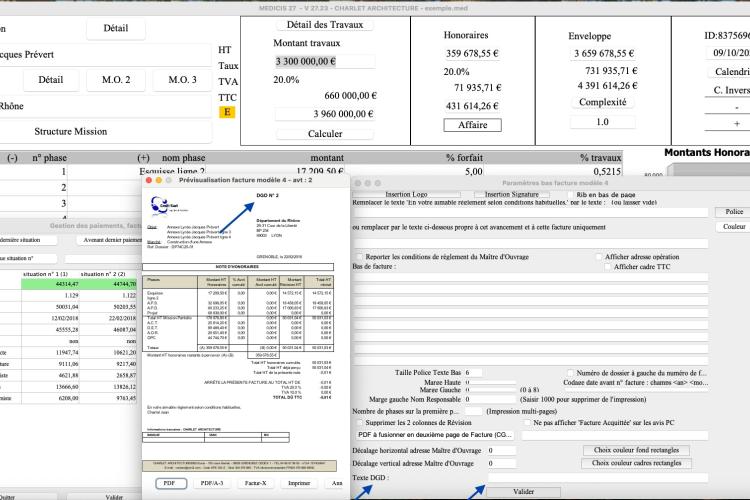Export invoice preview with the PDF button
The image size is (750, 500).
tap(169, 483)
